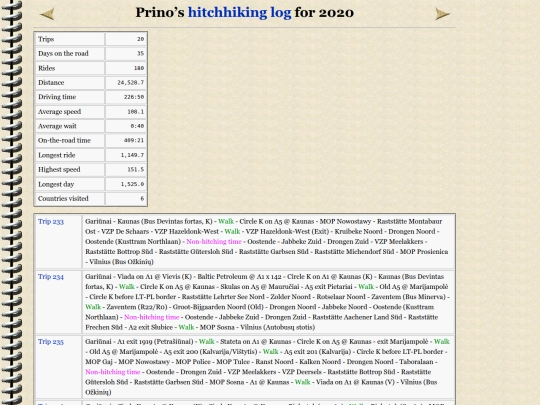
Task: Open the Trip 235 link
Action: click(x=51, y=342)
